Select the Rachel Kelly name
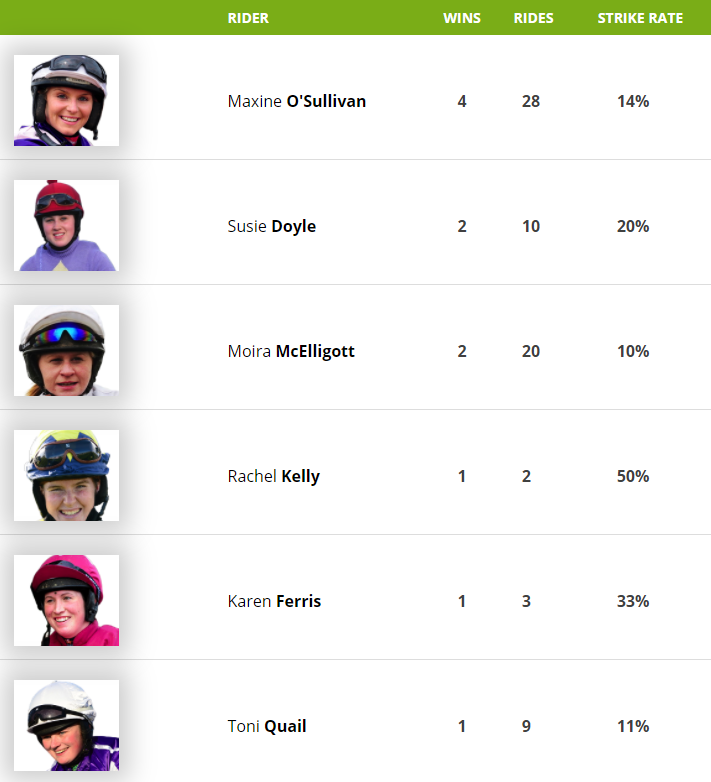 pos(273,476)
